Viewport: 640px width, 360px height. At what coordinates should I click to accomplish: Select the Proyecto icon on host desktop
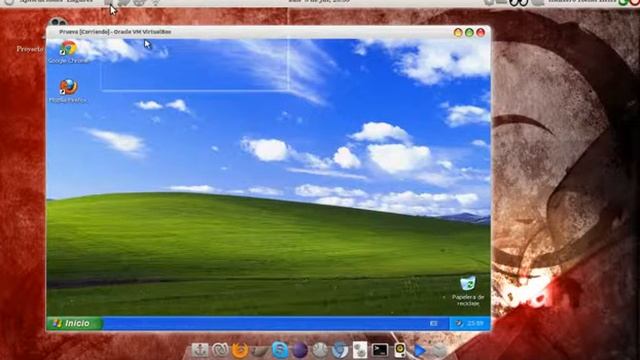29,49
